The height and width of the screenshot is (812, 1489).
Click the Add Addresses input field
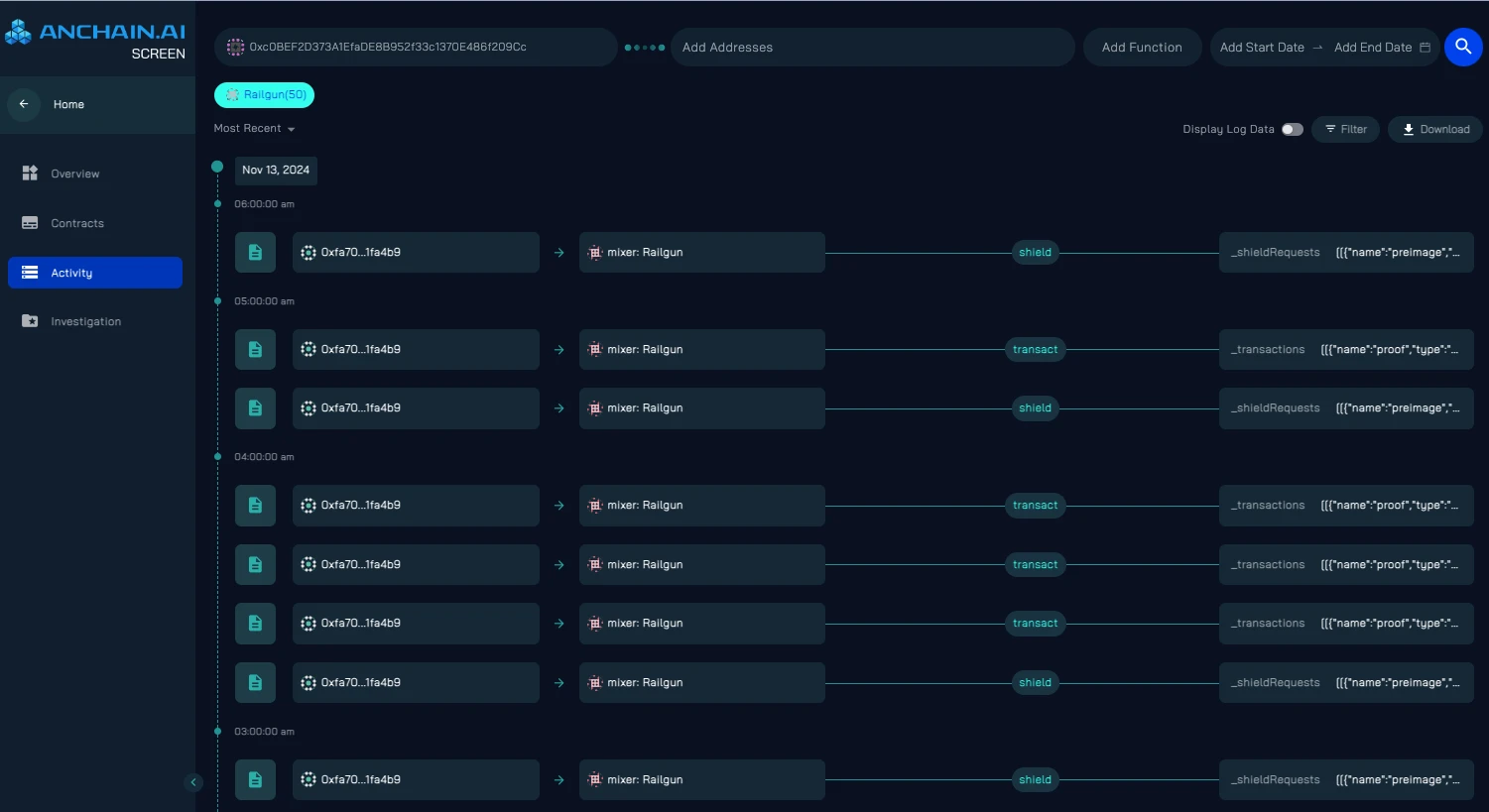(x=872, y=48)
